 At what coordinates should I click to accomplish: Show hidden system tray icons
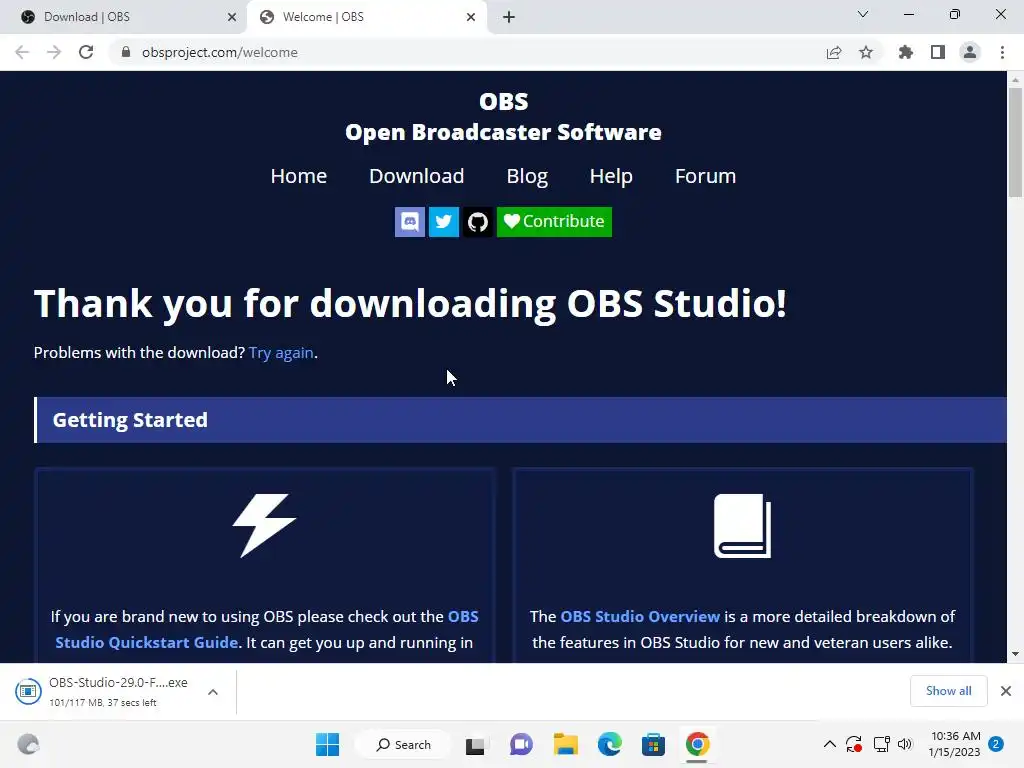829,744
